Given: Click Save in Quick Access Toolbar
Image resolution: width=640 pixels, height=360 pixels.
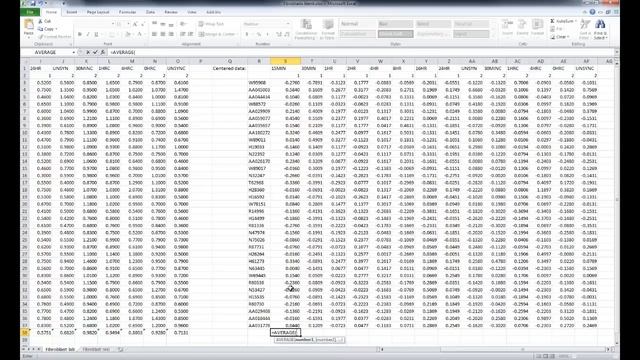Looking at the screenshot, I should [x=33, y=3].
